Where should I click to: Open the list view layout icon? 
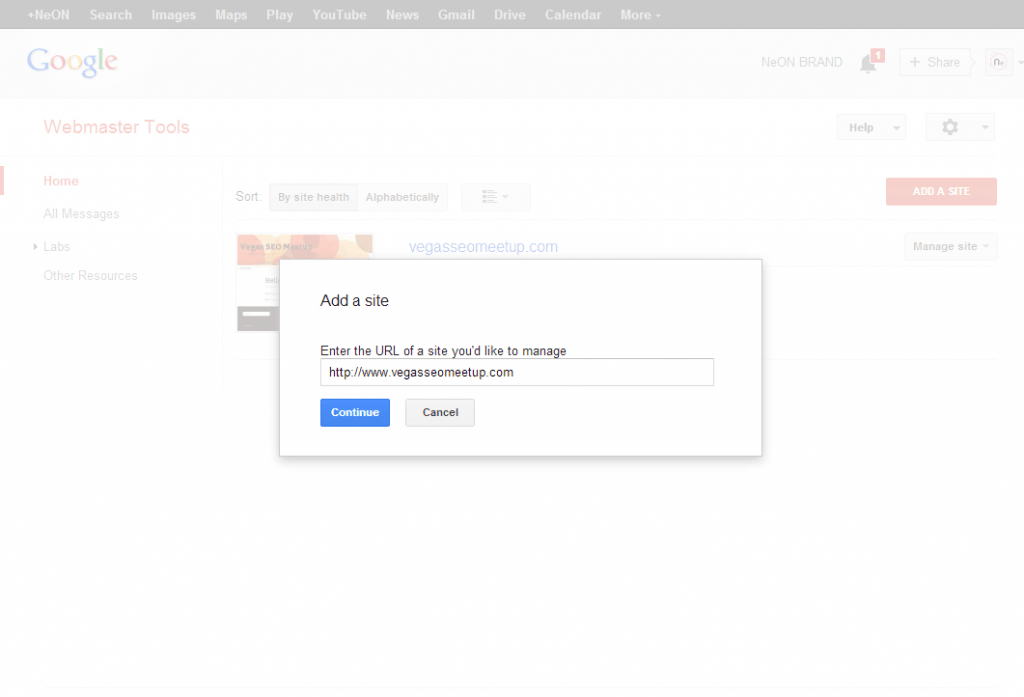pyautogui.click(x=496, y=197)
